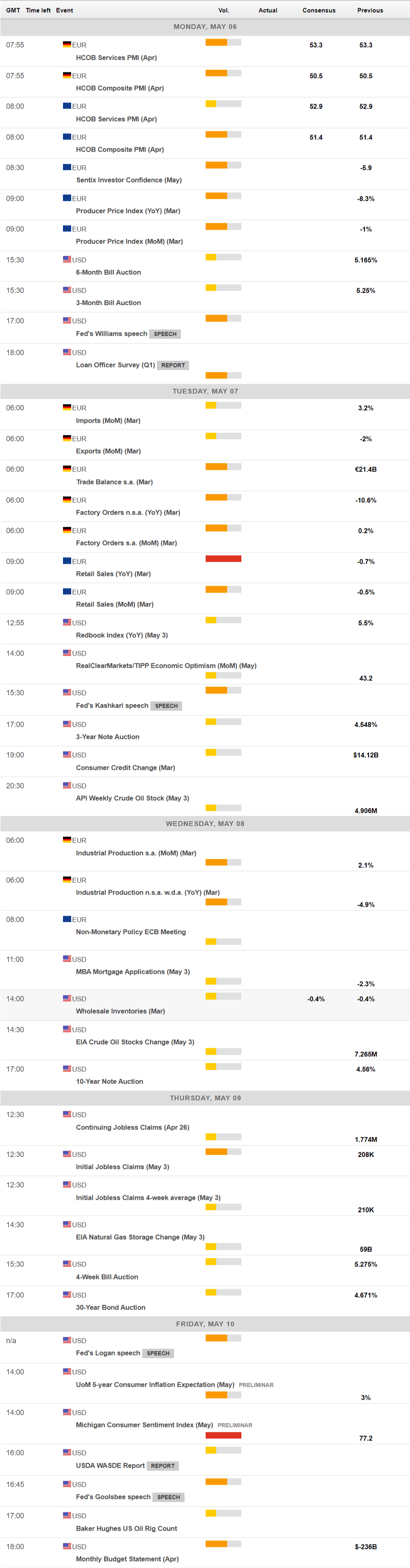Click the US flag beside Initial Jobless Claims (May 3)
410x1568 pixels.
coord(67,1154)
